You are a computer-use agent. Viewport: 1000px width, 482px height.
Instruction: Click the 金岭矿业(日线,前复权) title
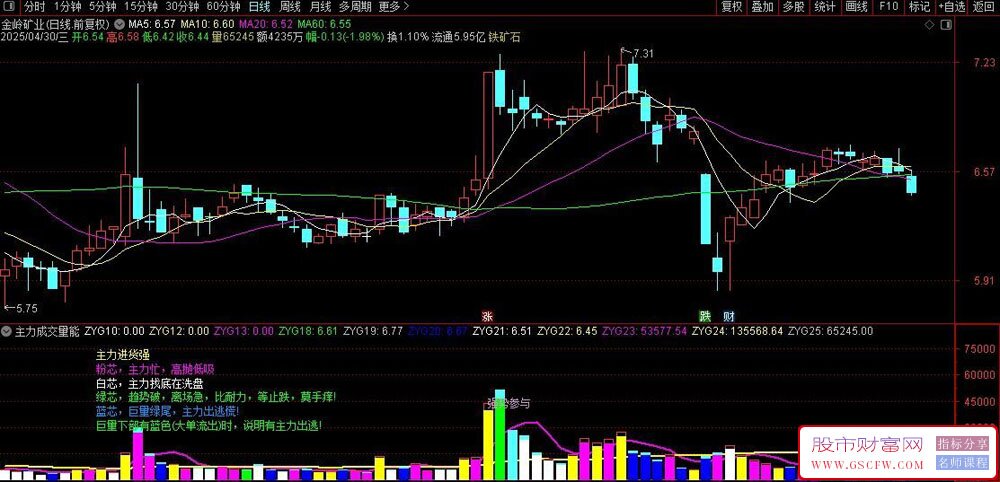pyautogui.click(x=57, y=24)
